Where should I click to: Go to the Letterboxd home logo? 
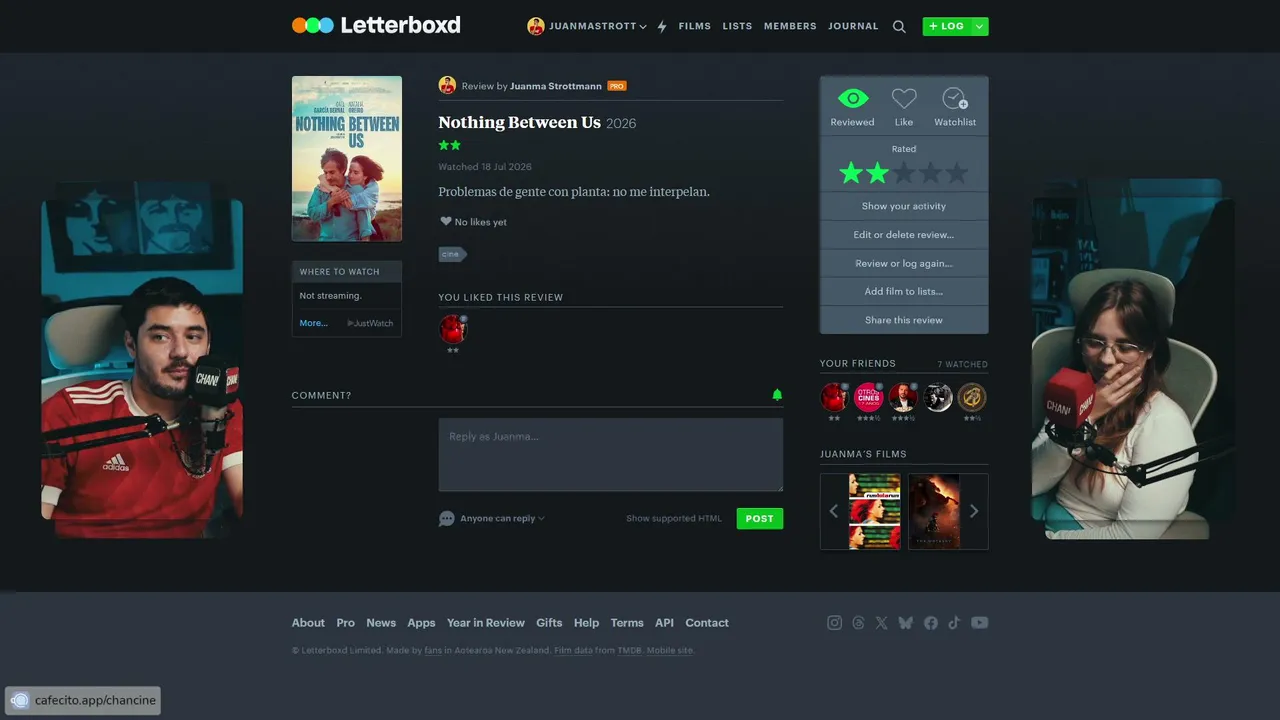376,25
